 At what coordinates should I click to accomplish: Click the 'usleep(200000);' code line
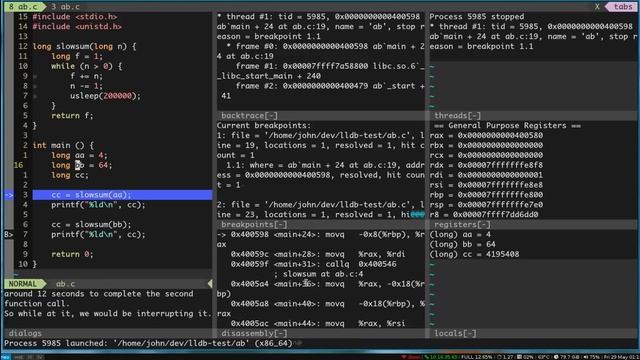pos(105,96)
